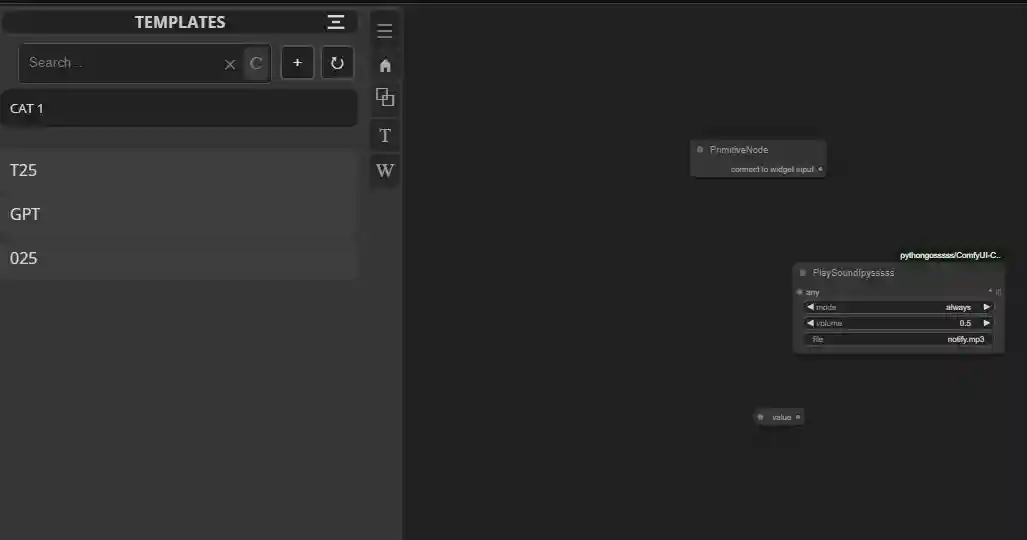Add a new template with the plus button
Image resolution: width=1027 pixels, height=540 pixels.
tap(297, 63)
